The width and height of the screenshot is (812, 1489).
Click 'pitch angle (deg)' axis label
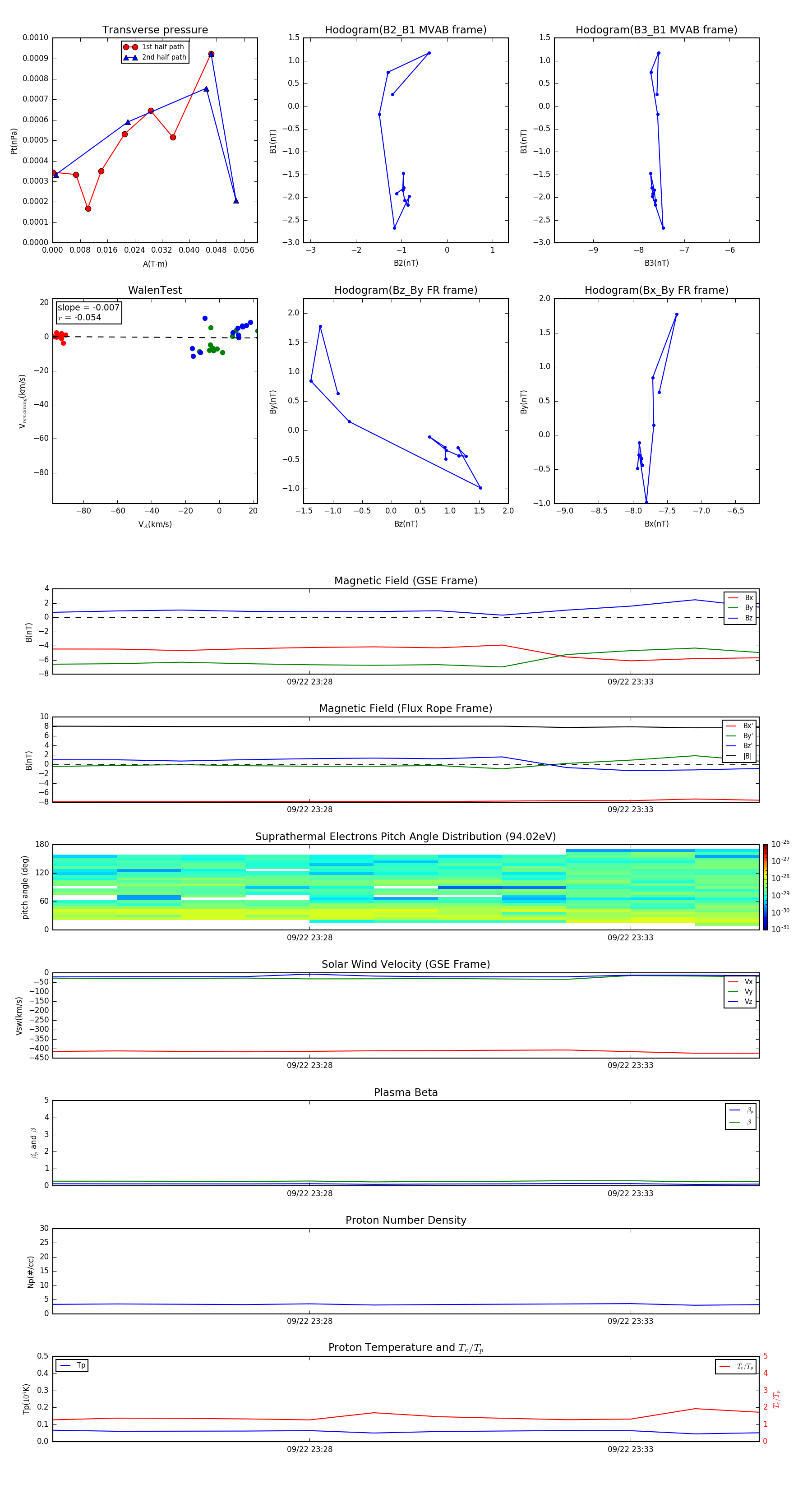[25, 887]
